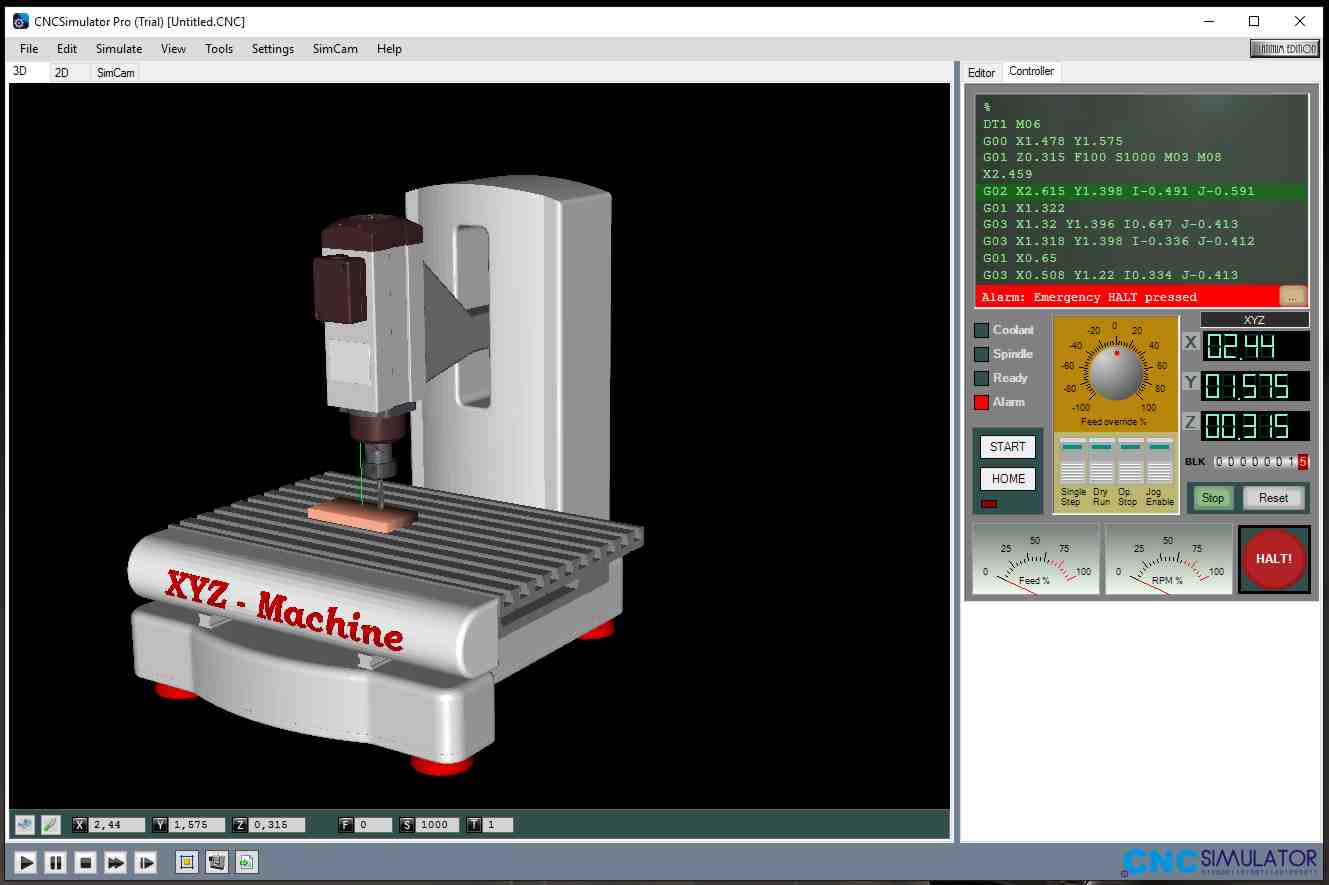Click the green arrow document icon

coord(247,862)
